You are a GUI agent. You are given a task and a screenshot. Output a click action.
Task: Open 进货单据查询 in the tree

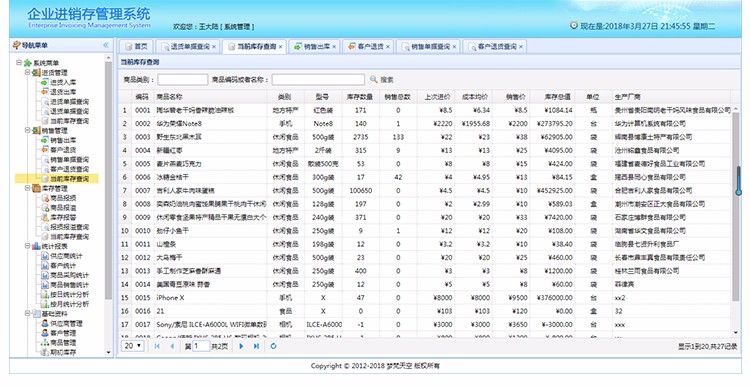click(69, 101)
